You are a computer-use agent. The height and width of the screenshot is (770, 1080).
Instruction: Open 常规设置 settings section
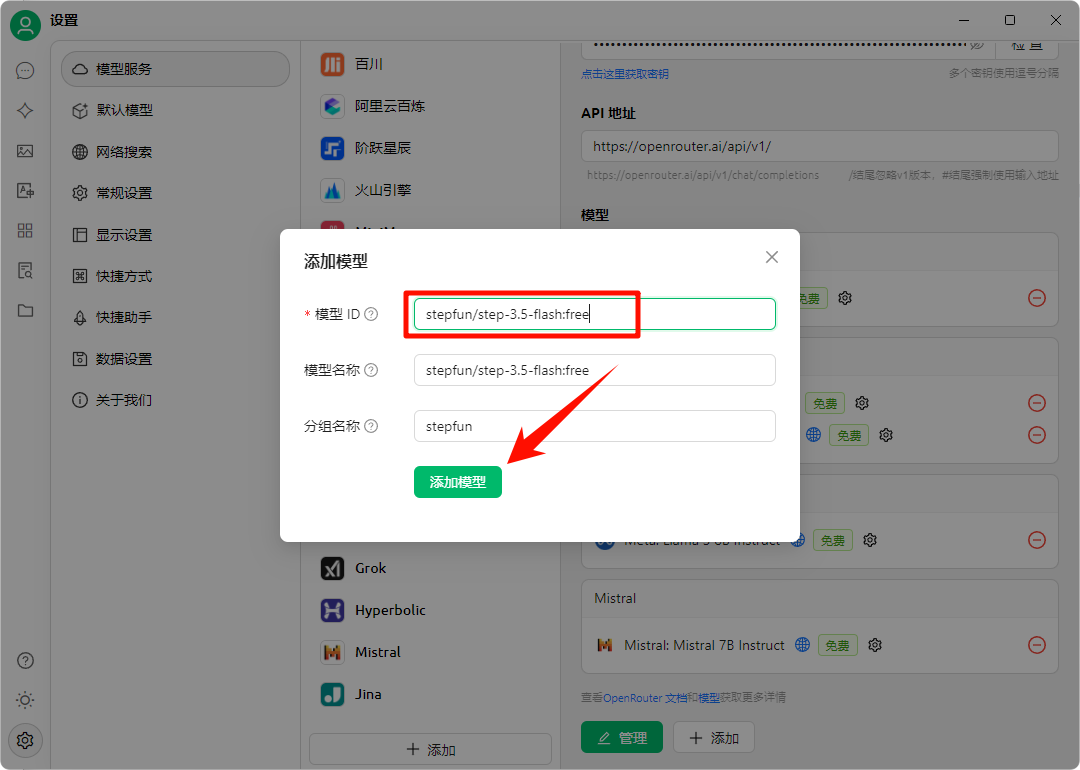coord(175,193)
